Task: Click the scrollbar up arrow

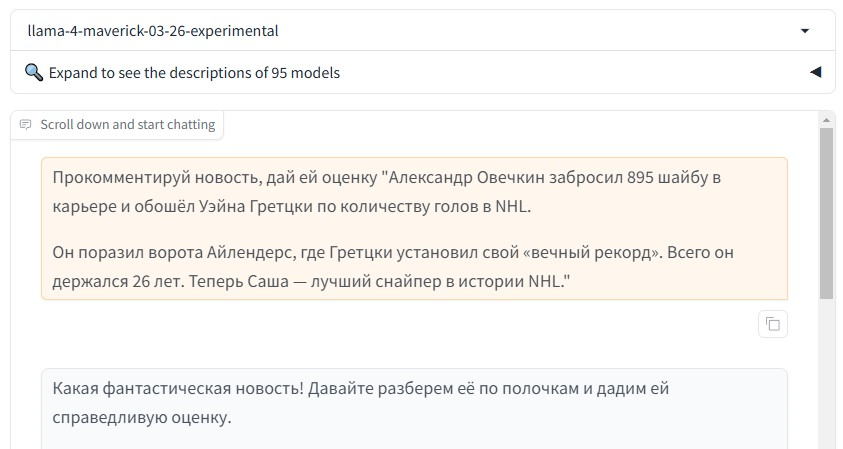Action: (x=826, y=119)
